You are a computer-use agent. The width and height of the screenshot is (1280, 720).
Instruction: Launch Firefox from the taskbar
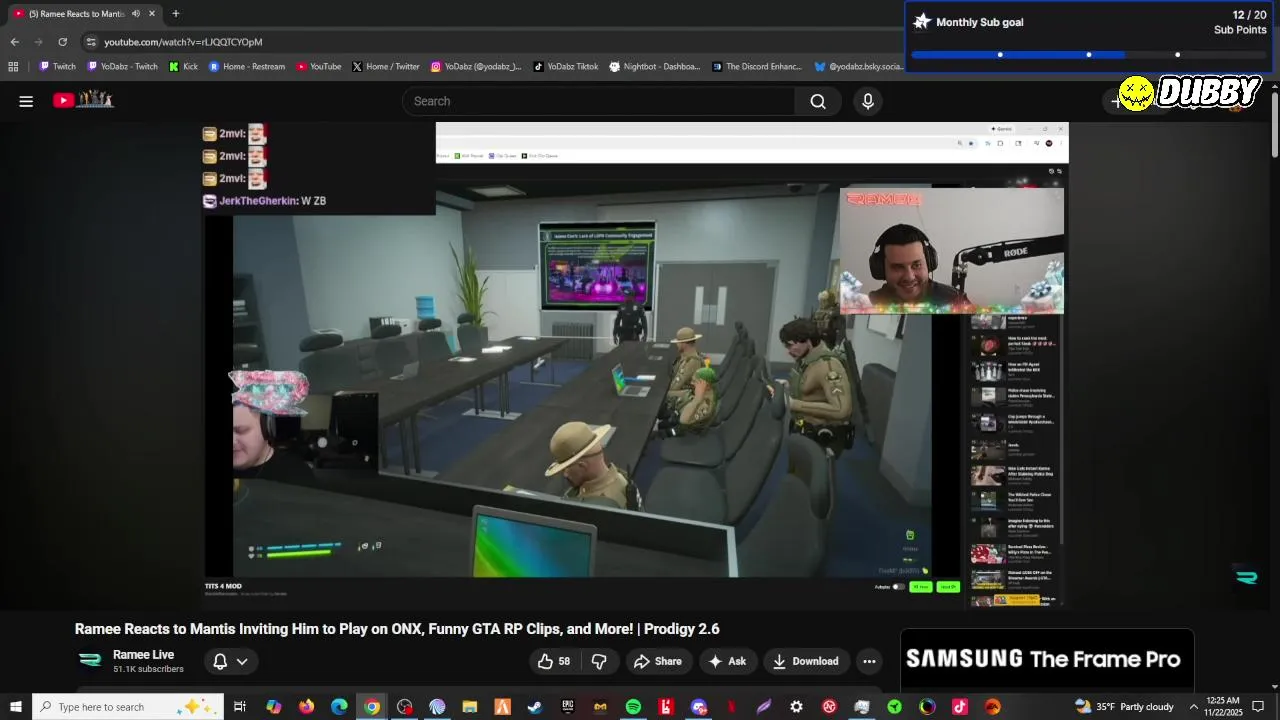(306, 707)
